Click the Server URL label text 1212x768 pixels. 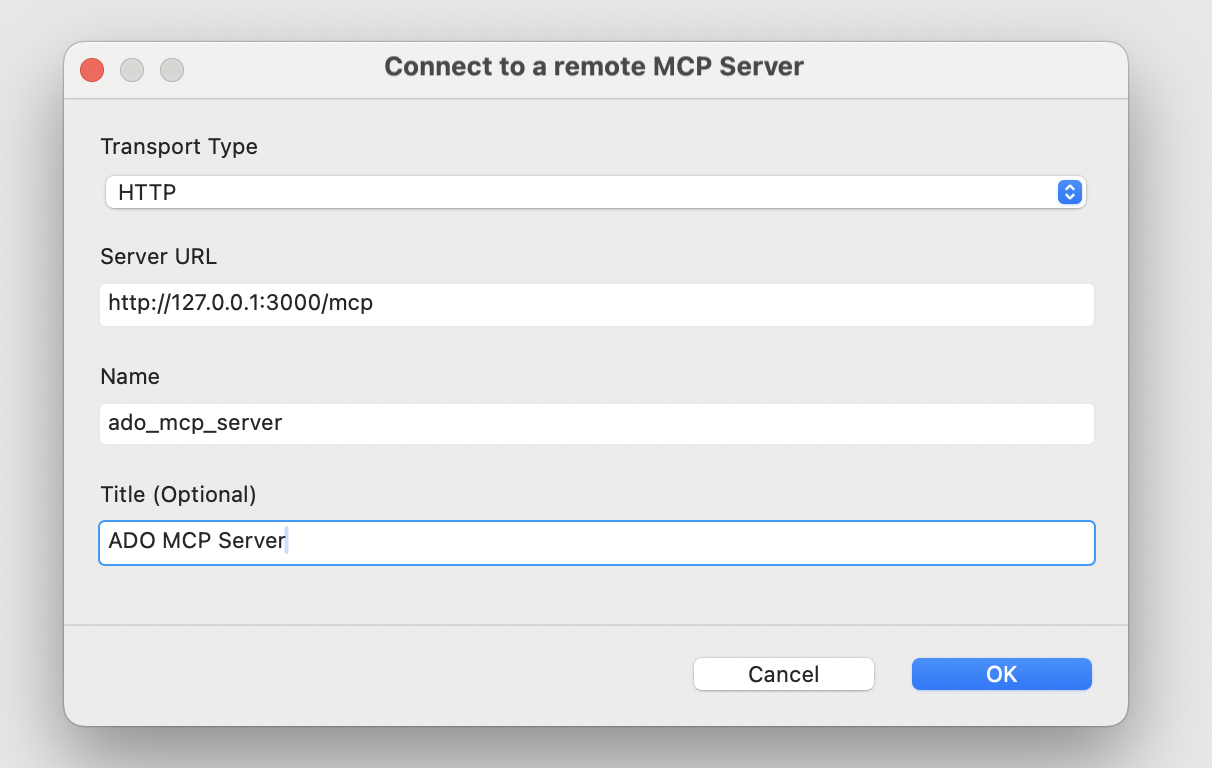158,256
